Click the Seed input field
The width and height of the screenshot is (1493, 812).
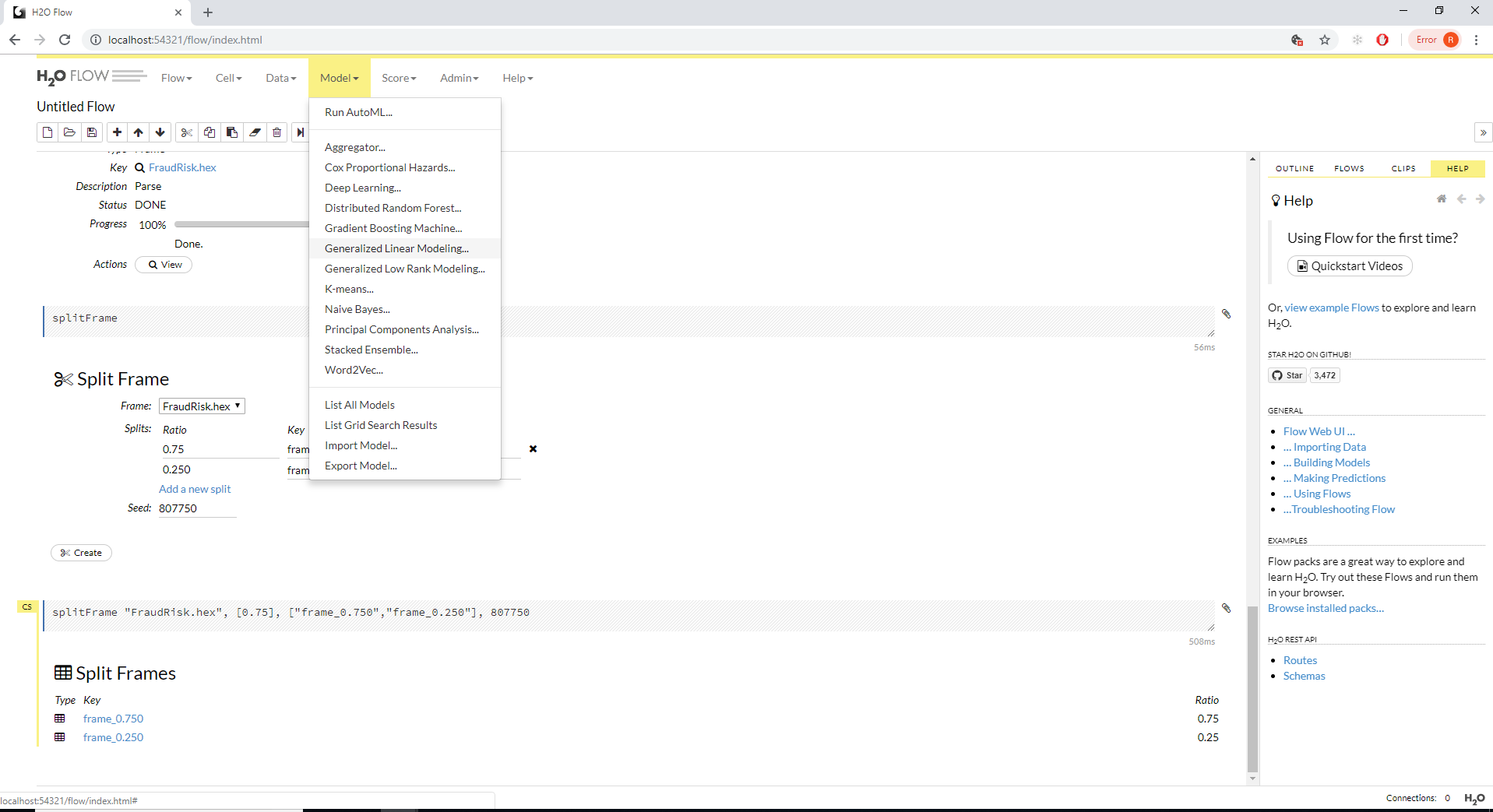click(197, 508)
